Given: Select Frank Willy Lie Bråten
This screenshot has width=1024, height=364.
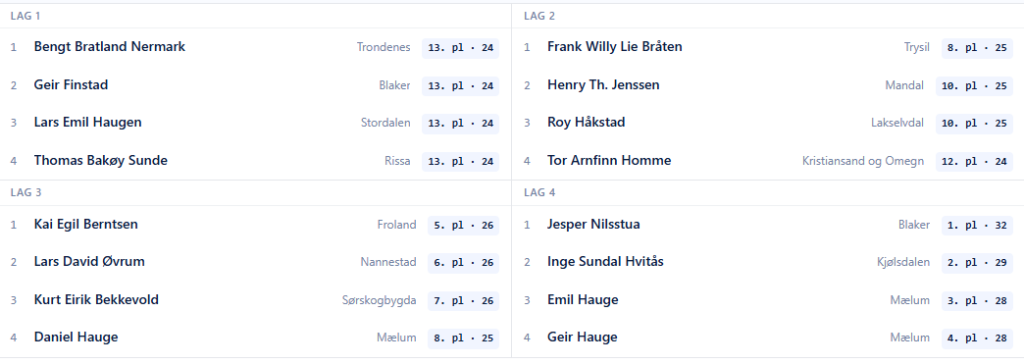Looking at the screenshot, I should point(615,47).
